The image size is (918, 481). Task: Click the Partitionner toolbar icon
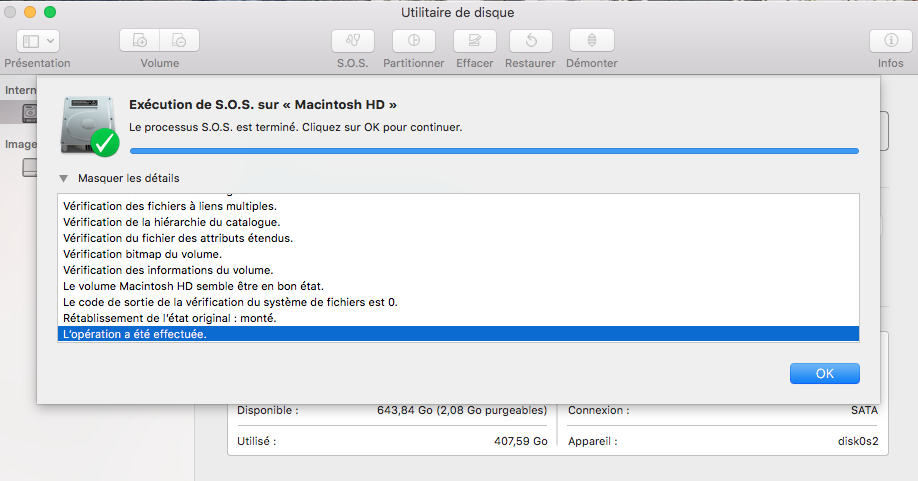413,41
